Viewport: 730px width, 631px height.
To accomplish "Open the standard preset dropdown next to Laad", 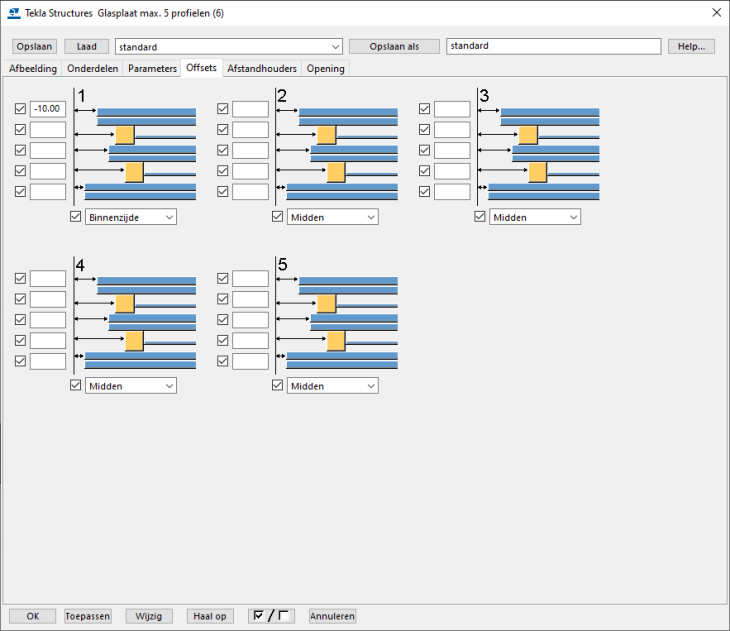I will tap(229, 47).
